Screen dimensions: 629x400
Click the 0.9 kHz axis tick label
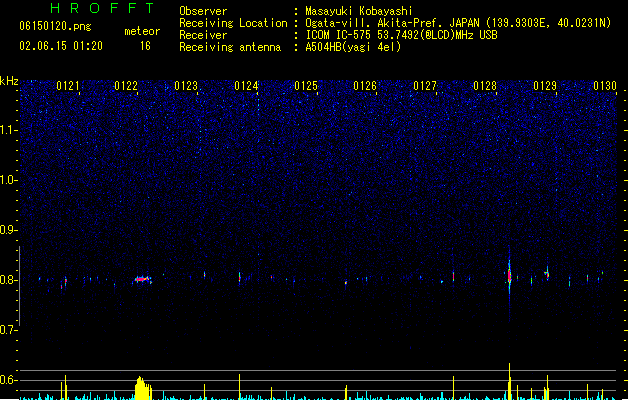click(x=8, y=230)
